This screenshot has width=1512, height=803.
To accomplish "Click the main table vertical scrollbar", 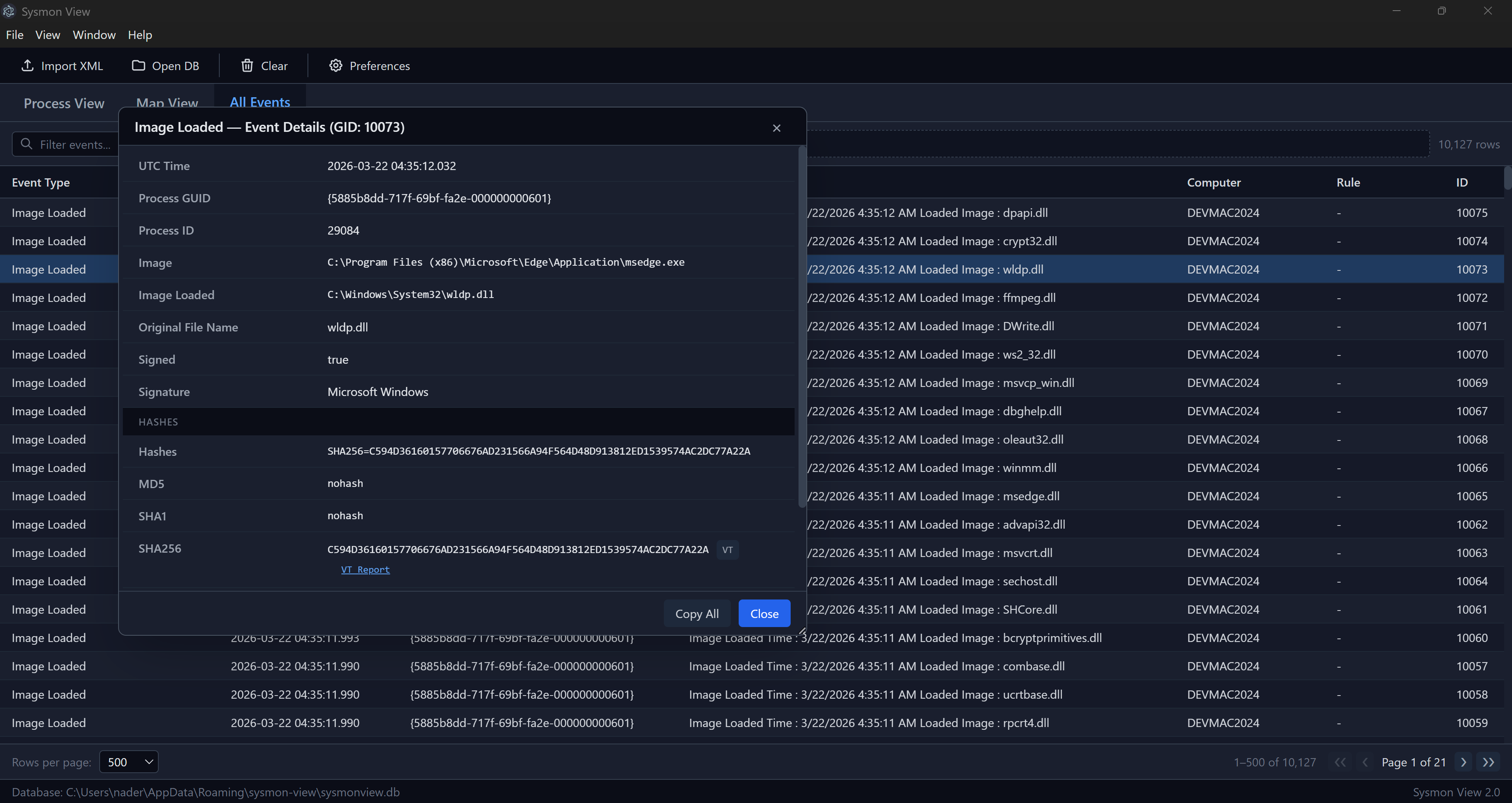I will pyautogui.click(x=1507, y=178).
